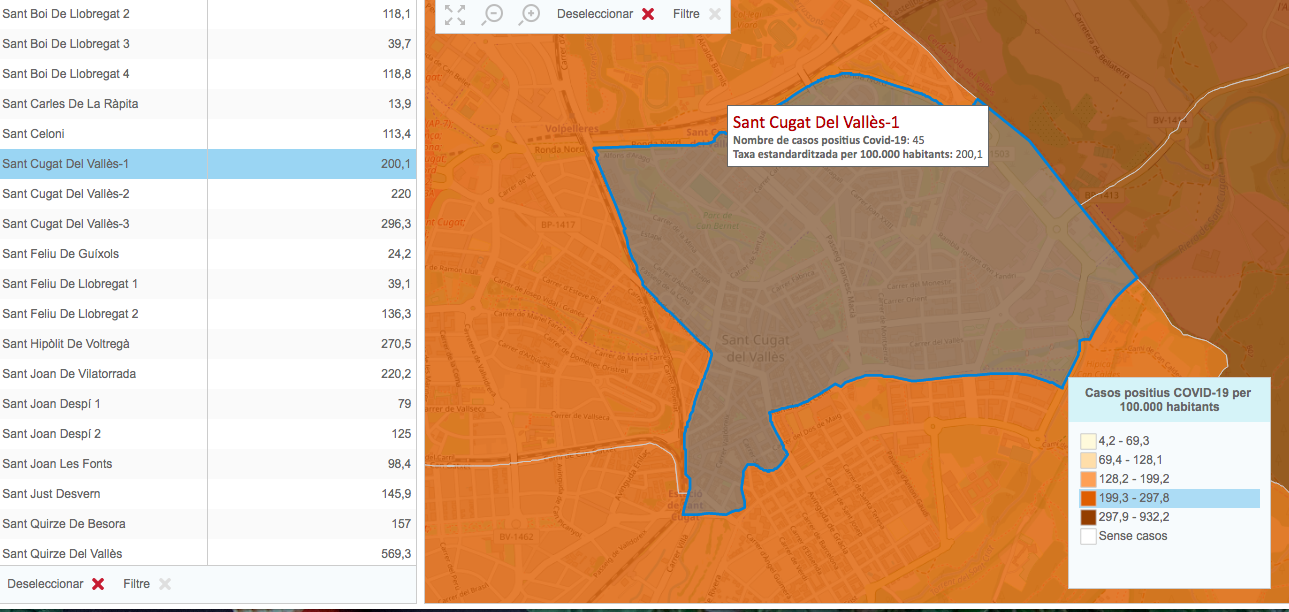Screen dimensions: 1289x612
Task: Choose Sant Quirze Del Vallès table row
Action: point(207,554)
